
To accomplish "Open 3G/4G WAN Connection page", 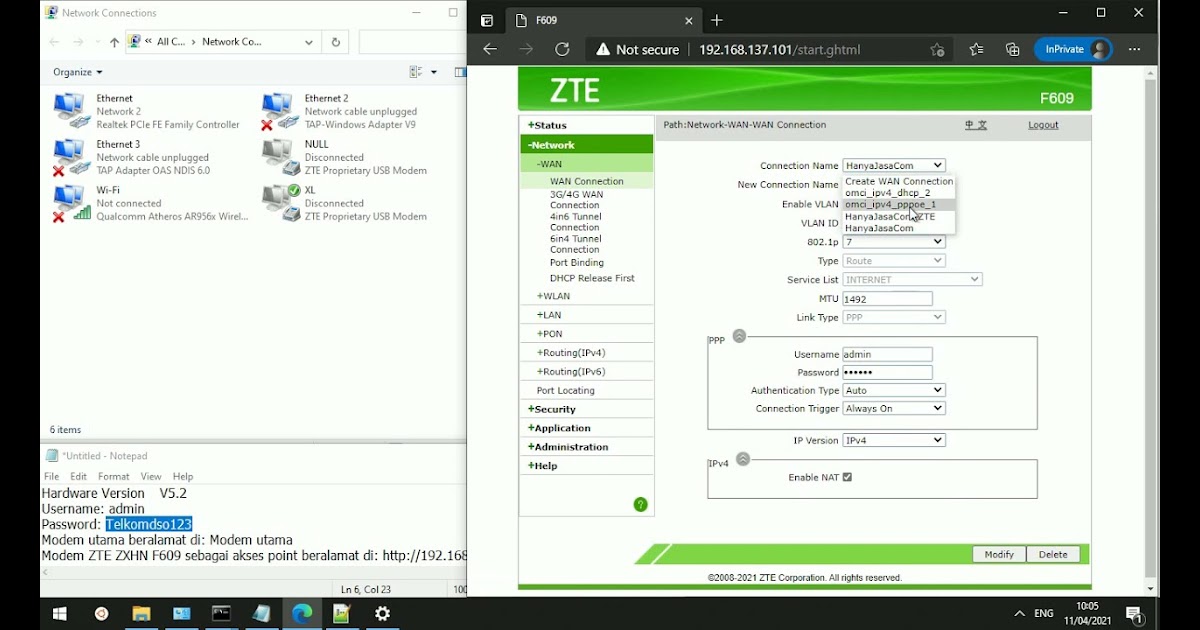I will pos(577,200).
